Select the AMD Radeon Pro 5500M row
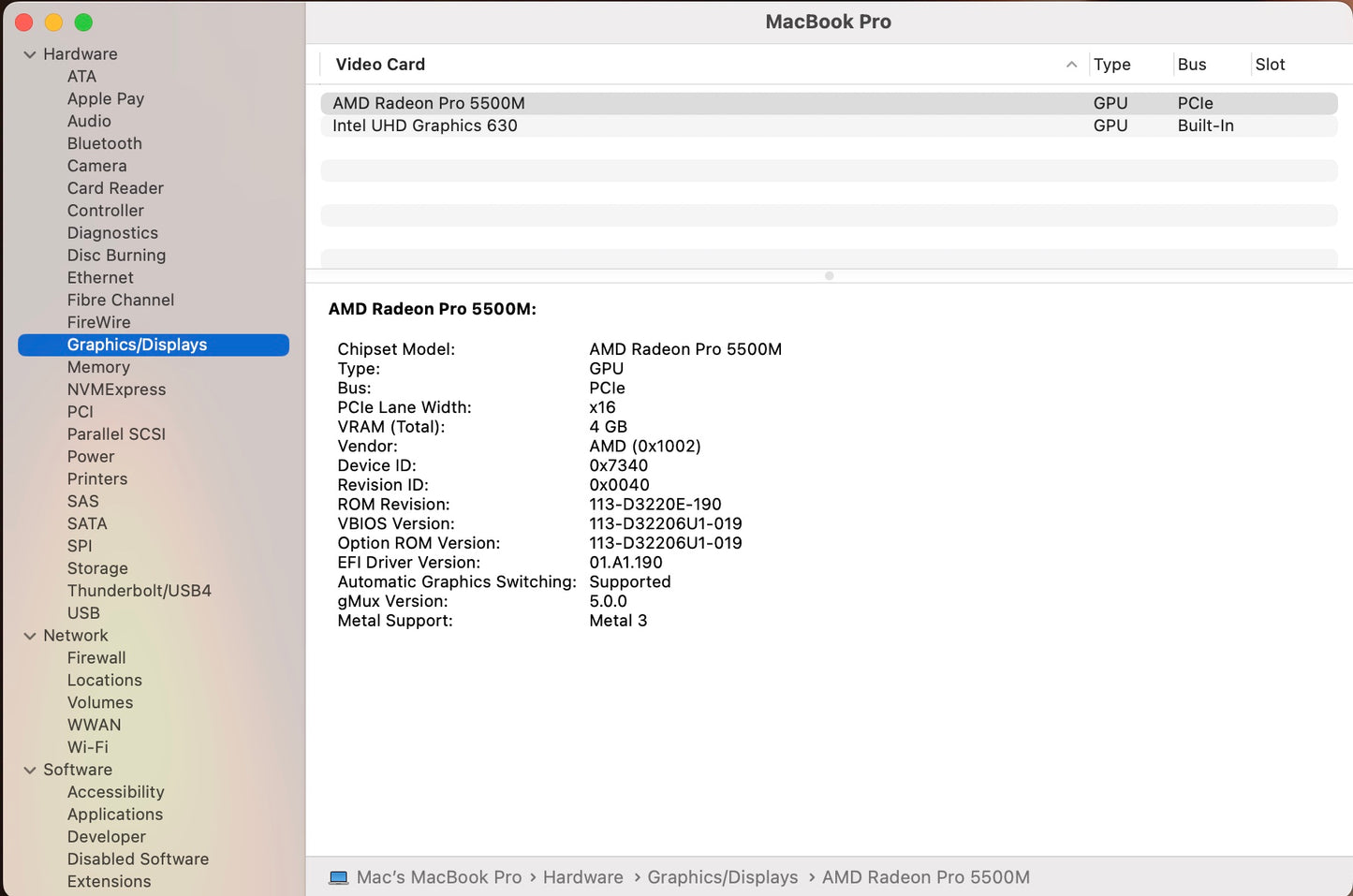The height and width of the screenshot is (896, 1353). pyautogui.click(x=428, y=103)
